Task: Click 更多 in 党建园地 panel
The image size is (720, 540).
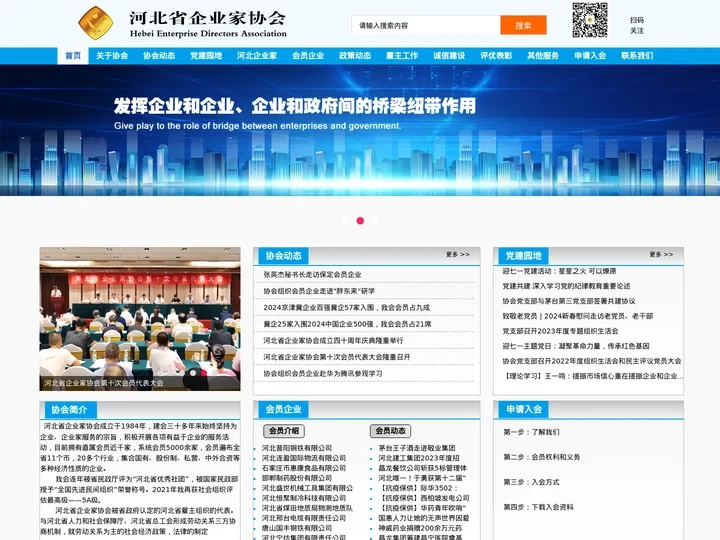Action: click(x=661, y=254)
